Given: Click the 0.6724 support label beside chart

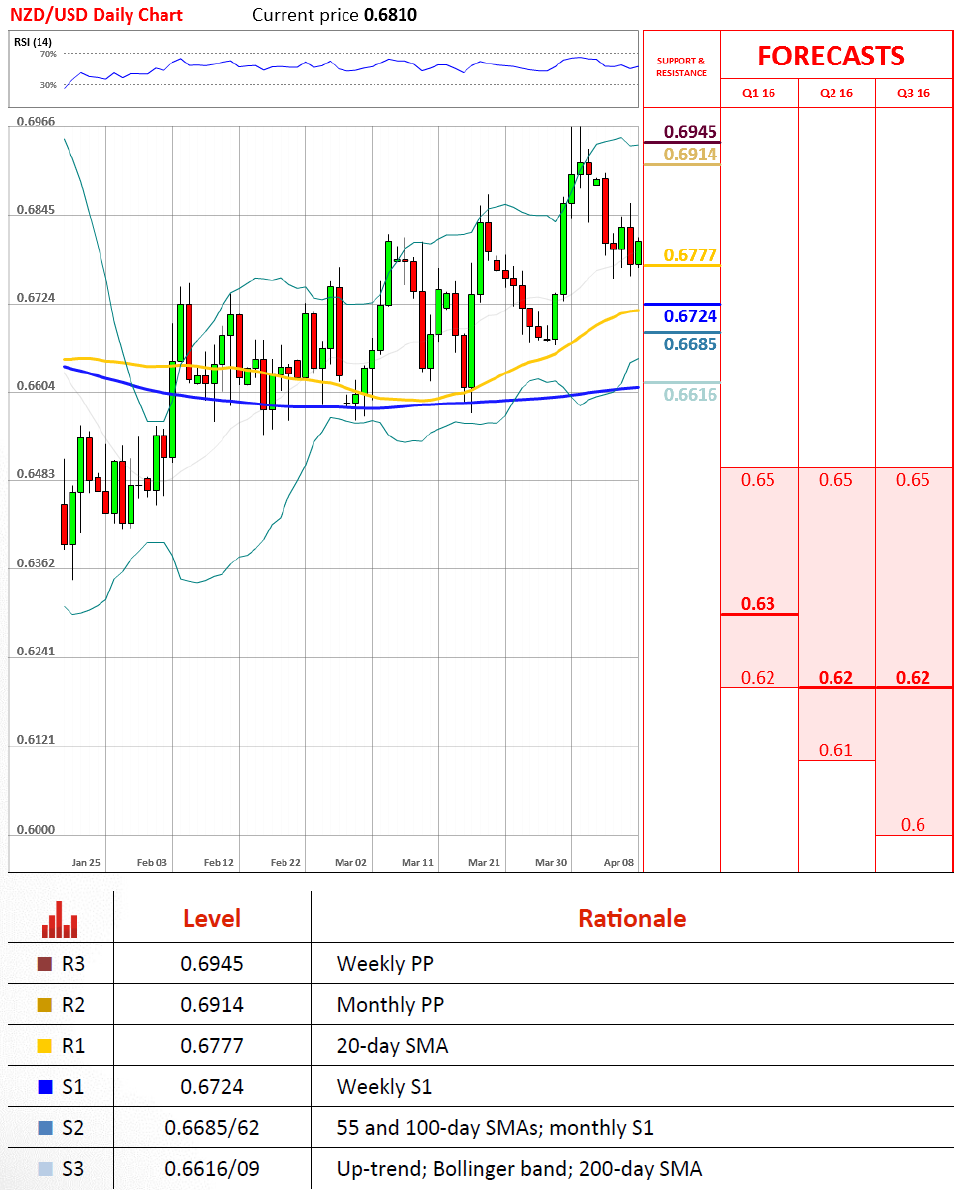Looking at the screenshot, I should coord(690,316).
